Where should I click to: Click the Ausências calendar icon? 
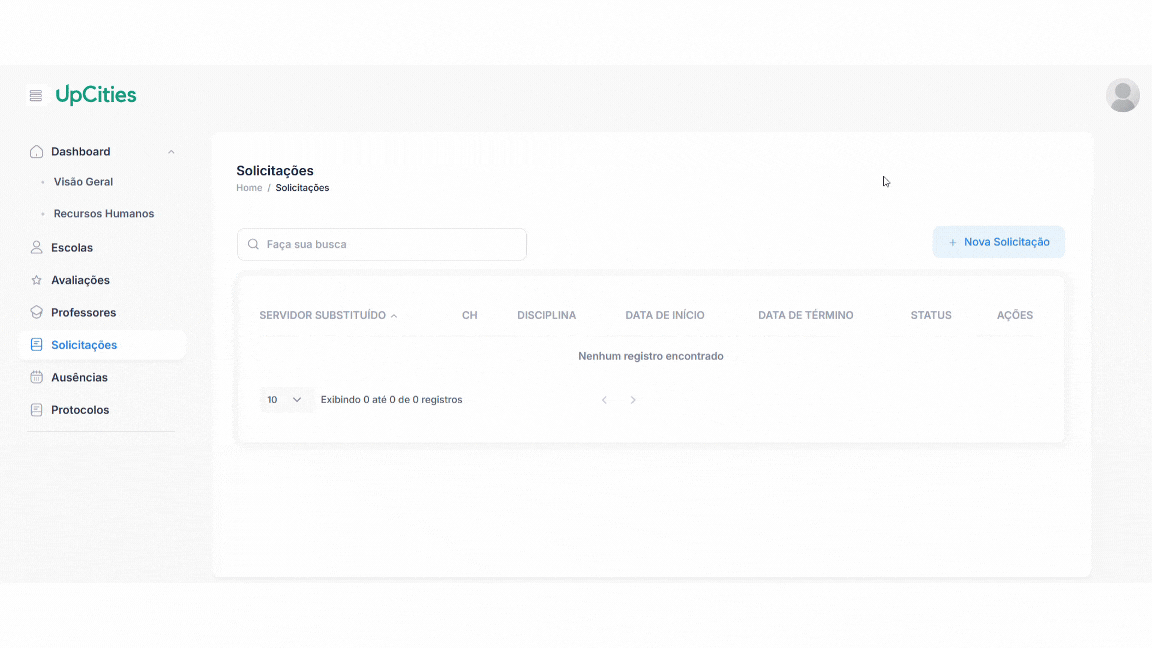[x=36, y=377]
